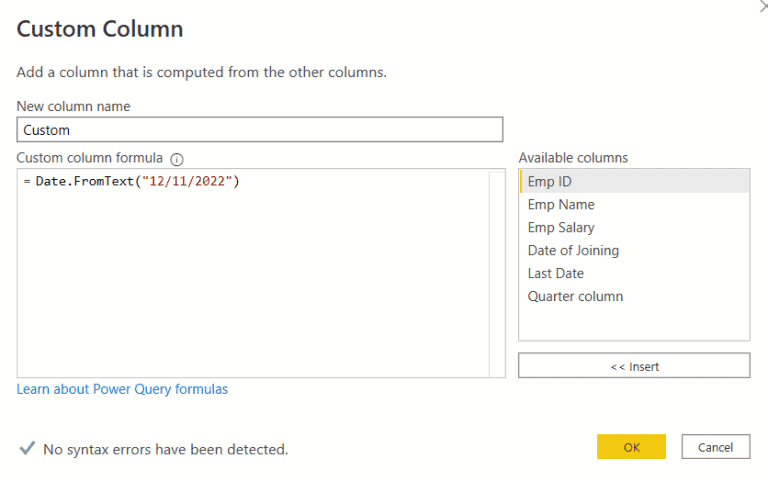The width and height of the screenshot is (768, 481).
Task: Select the Emp Salary column
Action: pos(634,227)
